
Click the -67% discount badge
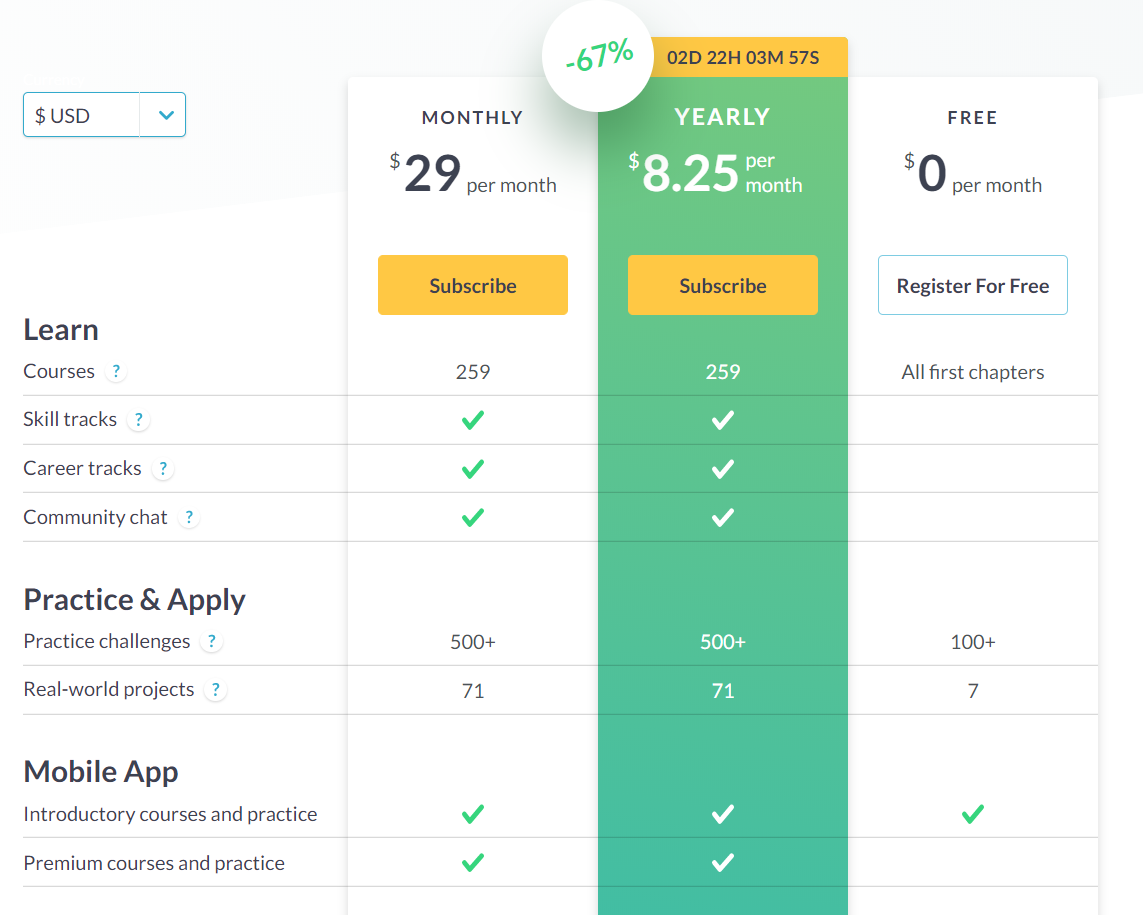click(598, 56)
